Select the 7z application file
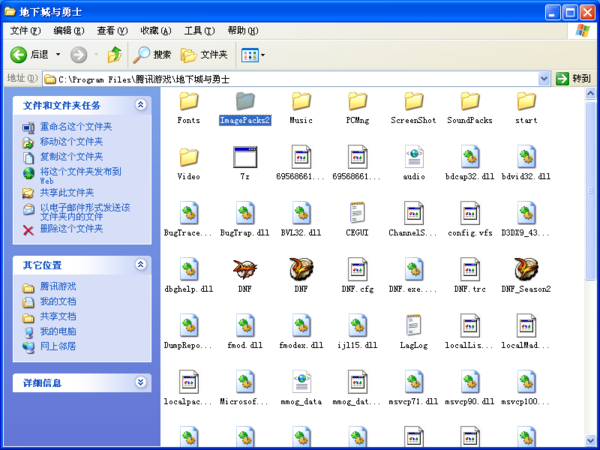Image resolution: width=600 pixels, height=450 pixels. [x=245, y=158]
